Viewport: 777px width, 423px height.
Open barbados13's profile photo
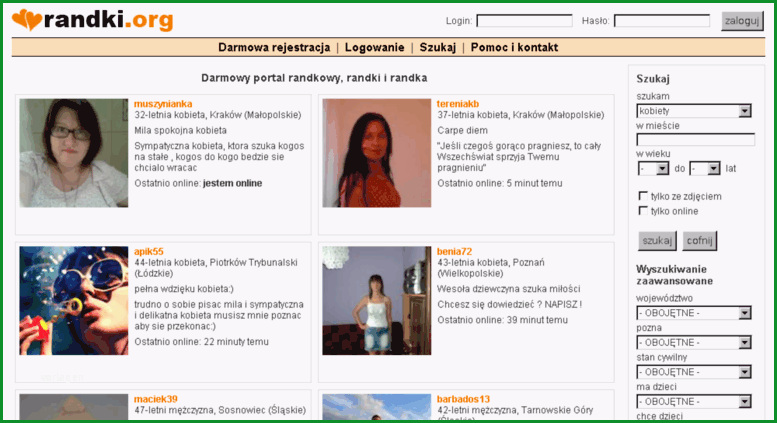377,407
